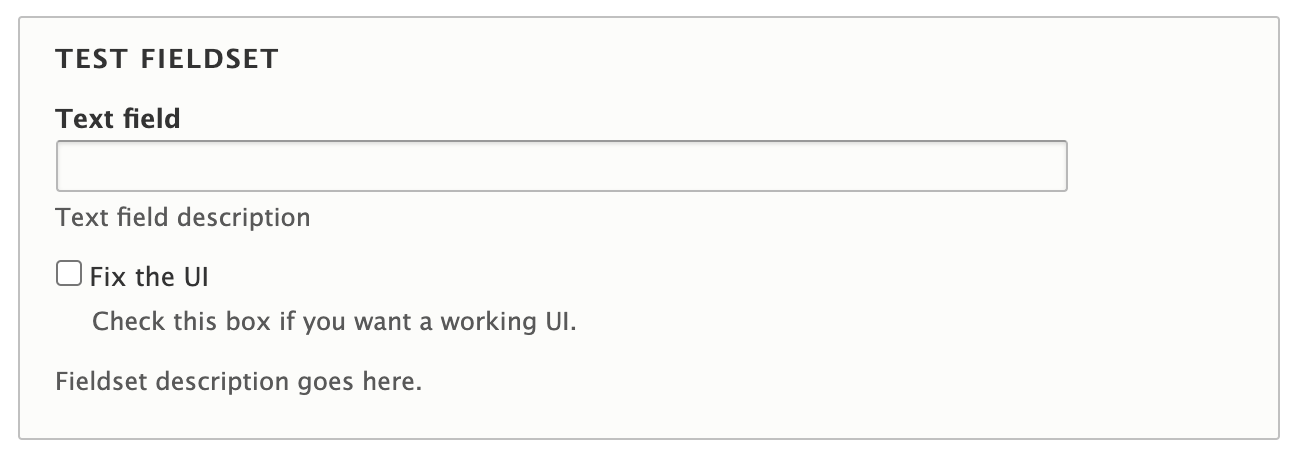Click the word "TEST" in the legend

coord(94,60)
